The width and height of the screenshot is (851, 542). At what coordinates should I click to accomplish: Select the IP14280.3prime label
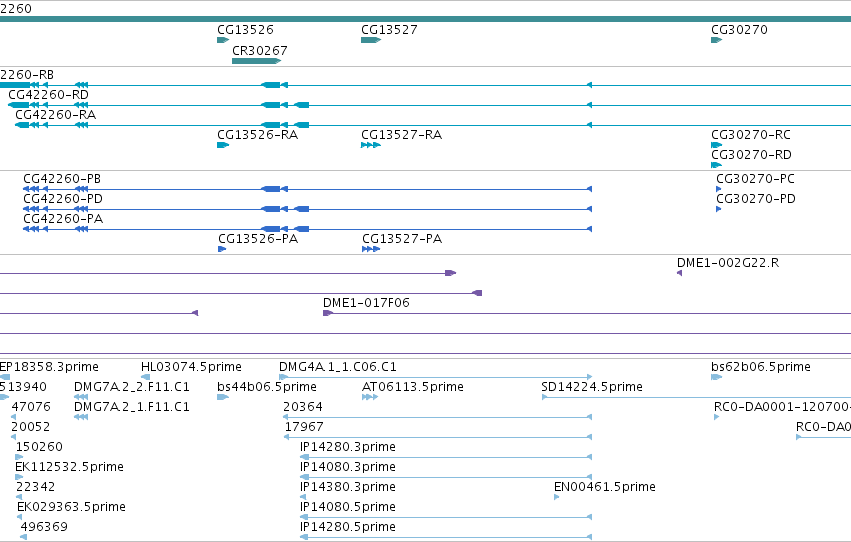click(x=347, y=447)
